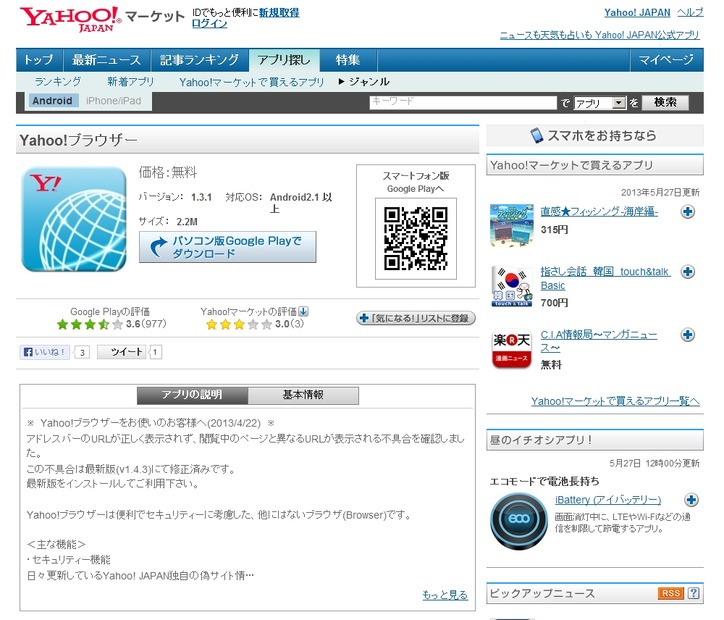Screen dimensions: 724x620
Task: Click the 新規取得 link
Action: pos(279,12)
